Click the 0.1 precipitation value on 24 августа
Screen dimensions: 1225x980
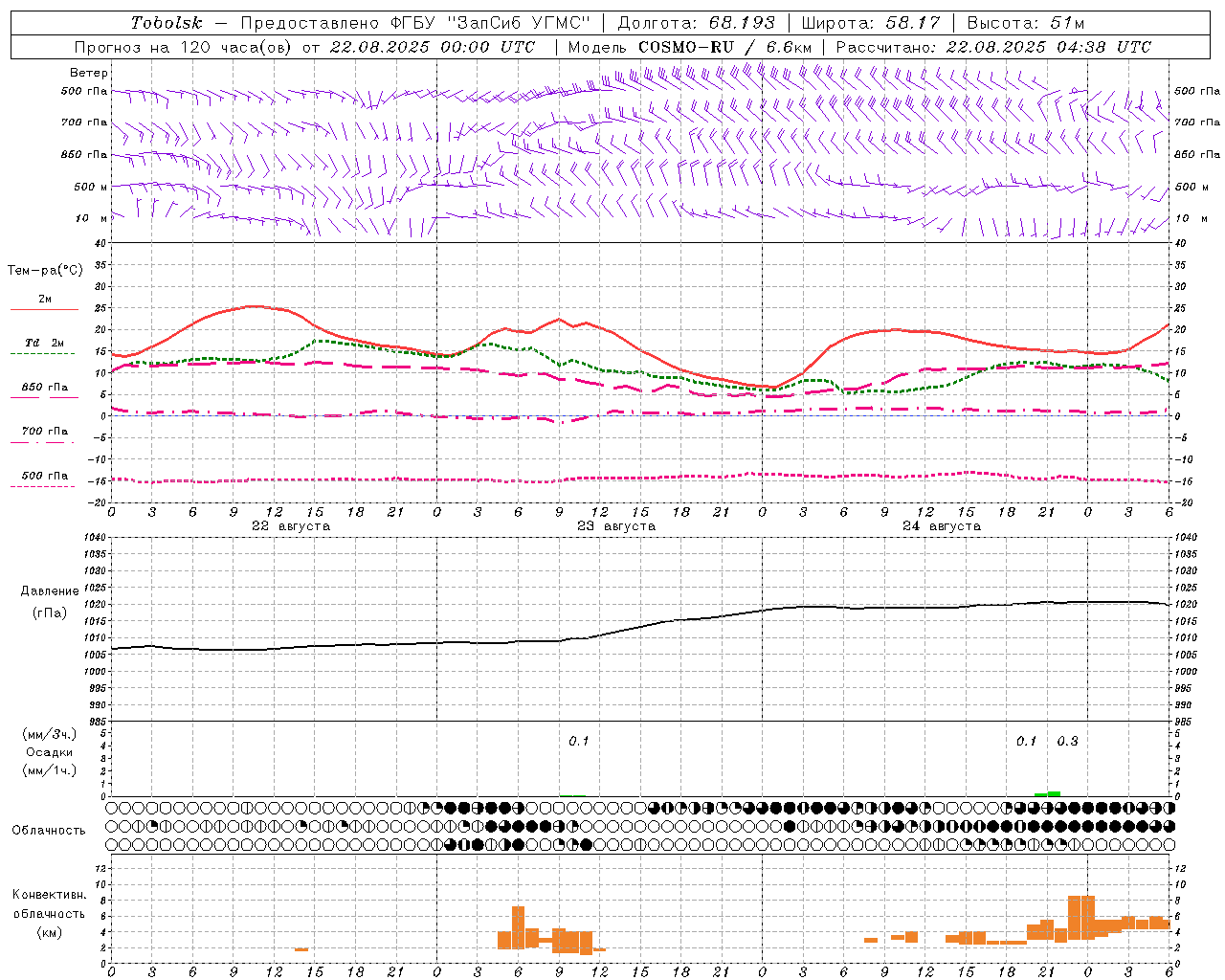[x=1026, y=741]
